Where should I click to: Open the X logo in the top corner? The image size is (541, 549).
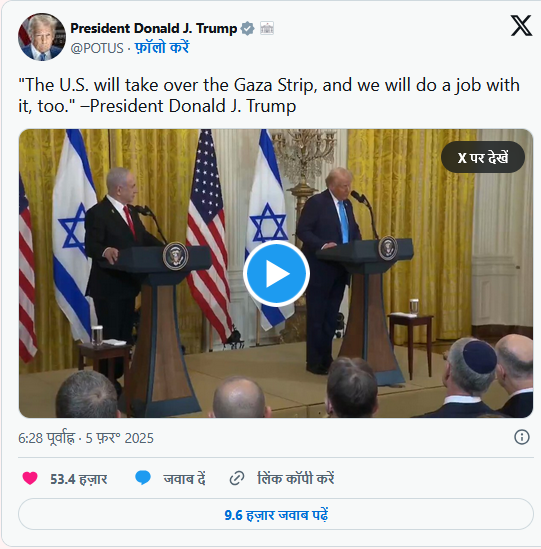521,26
